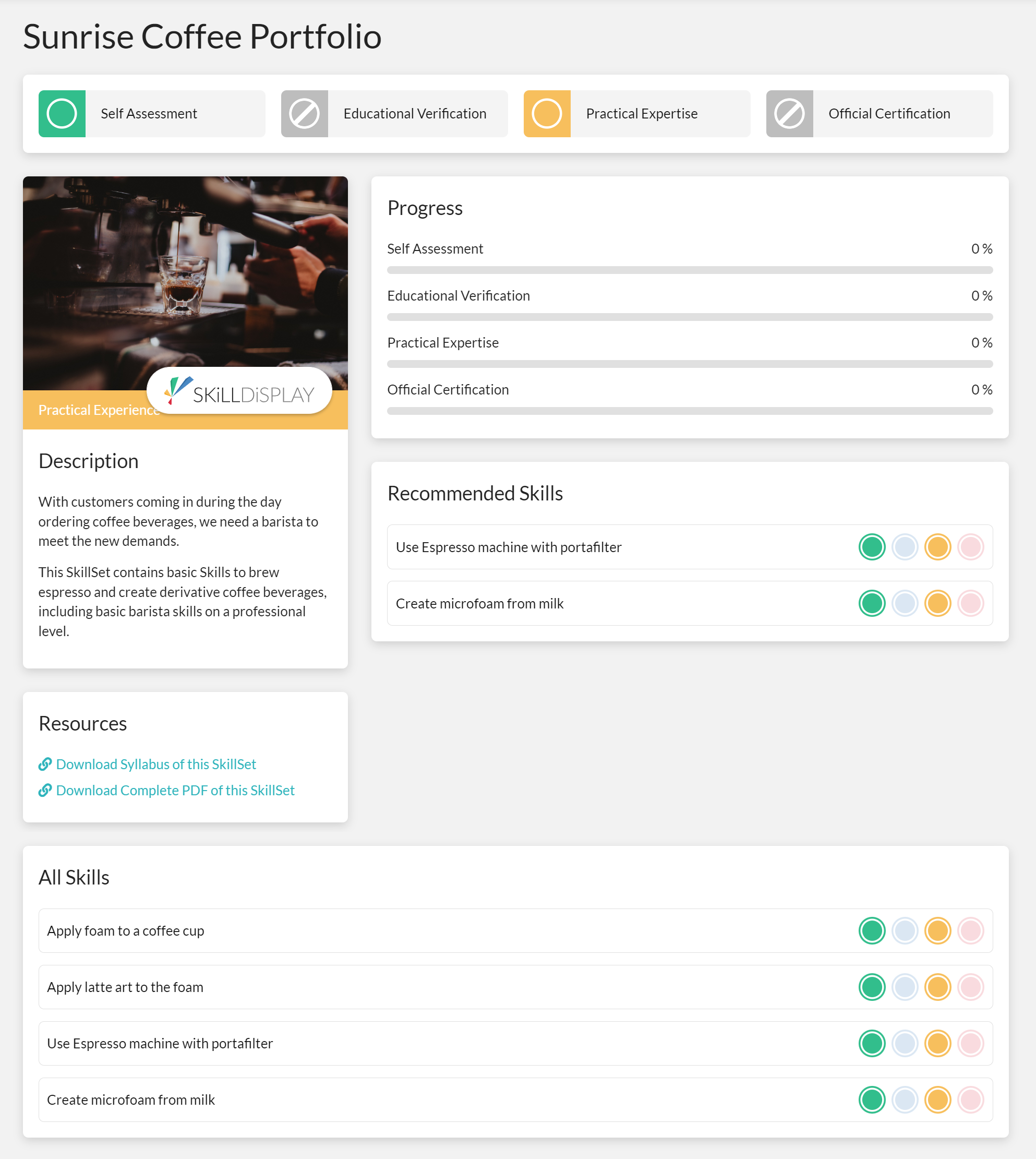The height and width of the screenshot is (1159, 1036).
Task: Click green circle for Apply foam to coffee cup
Action: pyautogui.click(x=872, y=930)
